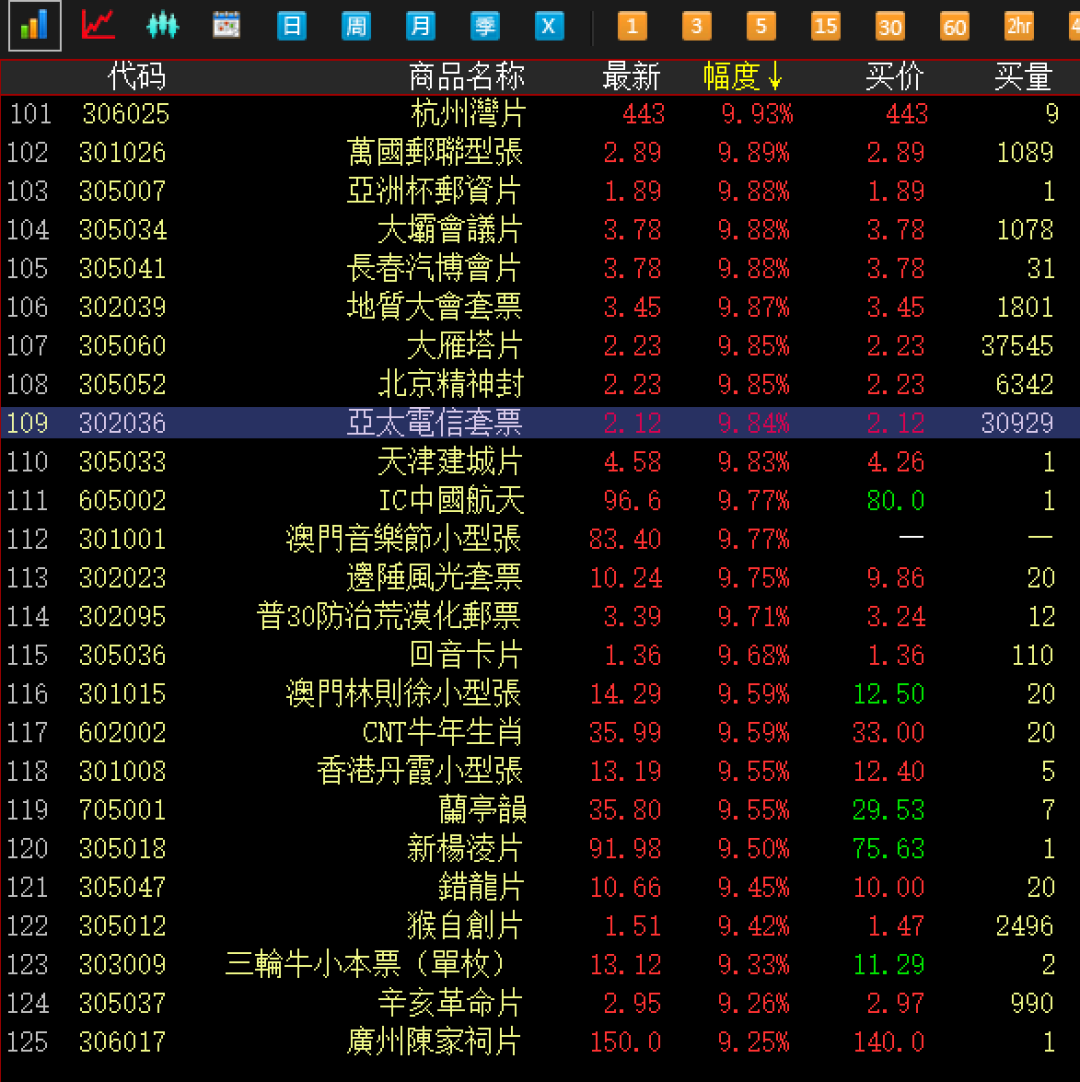Image resolution: width=1080 pixels, height=1082 pixels.
Task: Click latest price 150.0 cell
Action: pyautogui.click(x=625, y=1041)
